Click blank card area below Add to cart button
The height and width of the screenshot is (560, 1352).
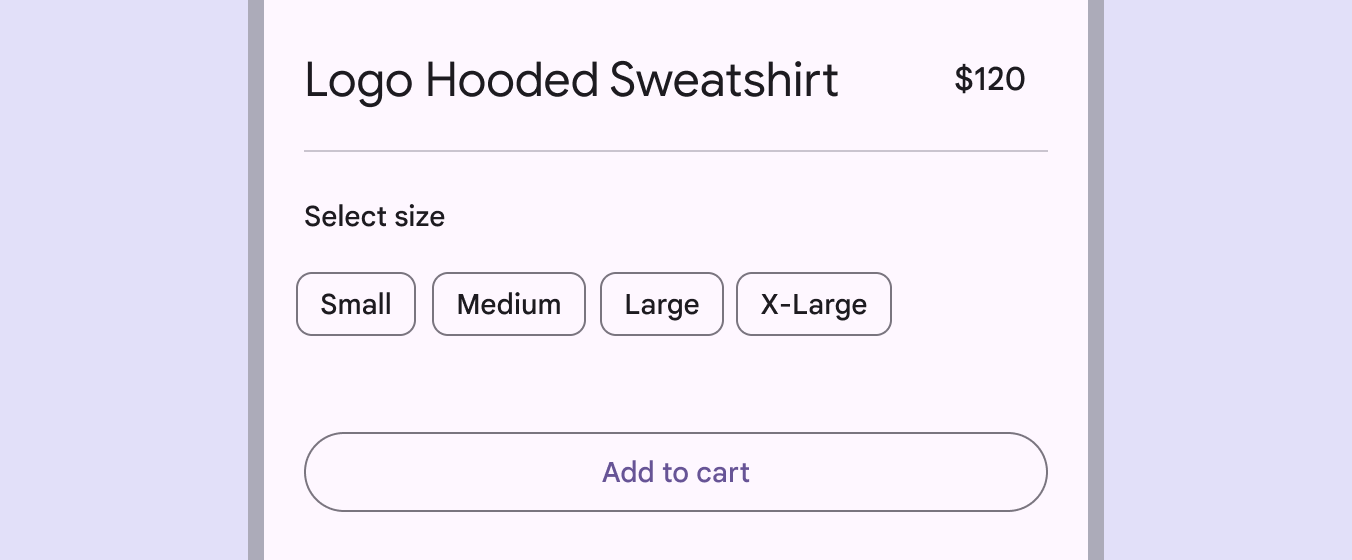676,536
